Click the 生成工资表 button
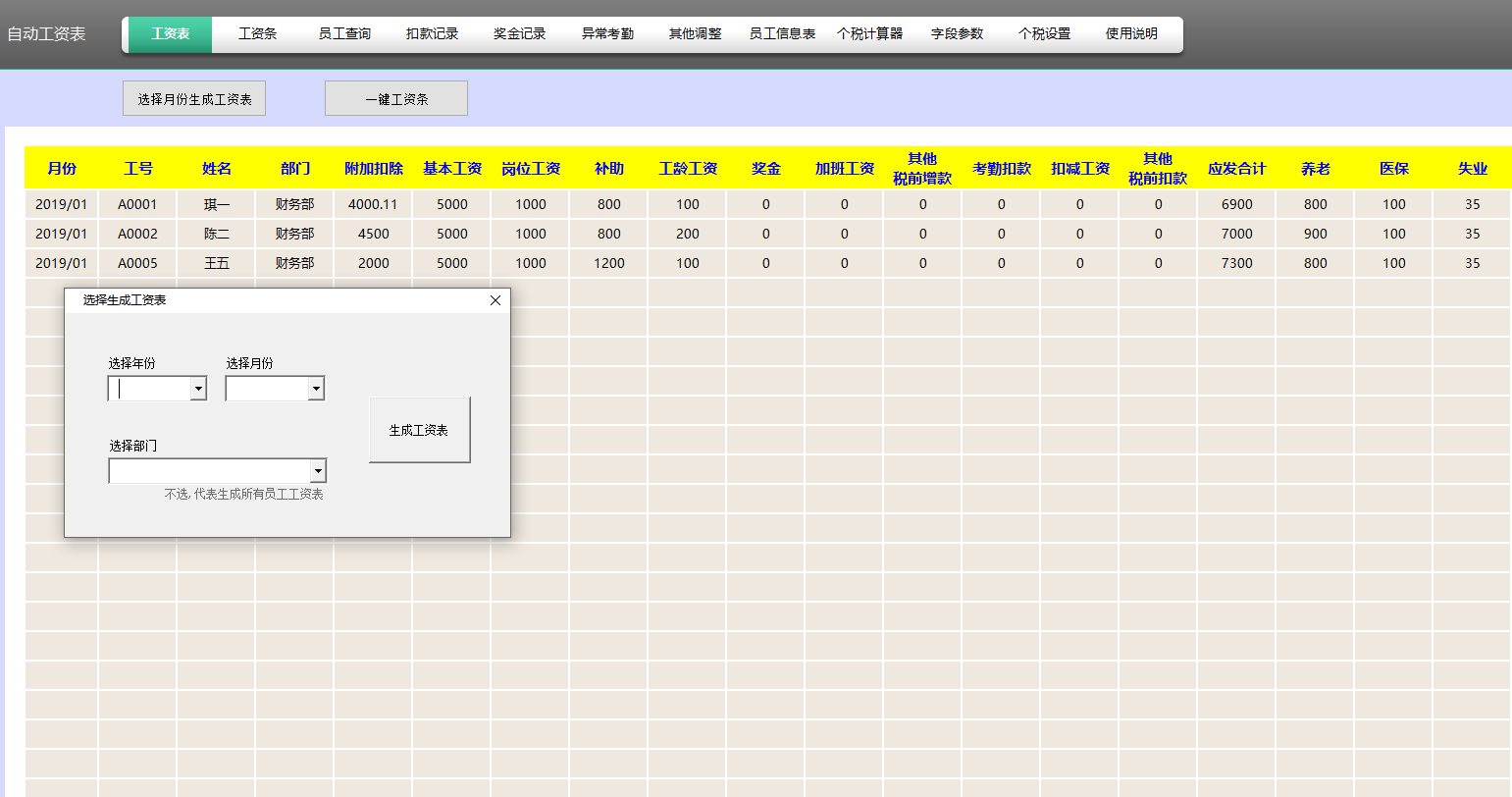The image size is (1512, 797). (419, 428)
